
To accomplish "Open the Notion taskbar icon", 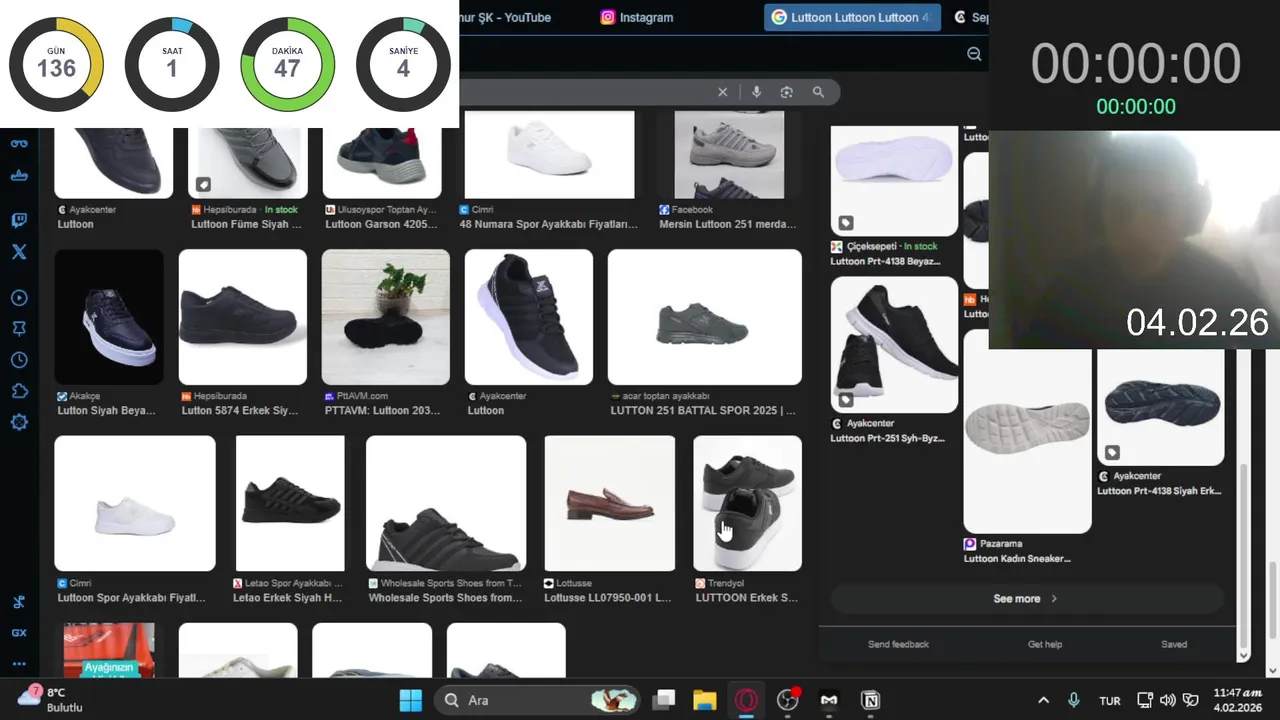I will (870, 700).
